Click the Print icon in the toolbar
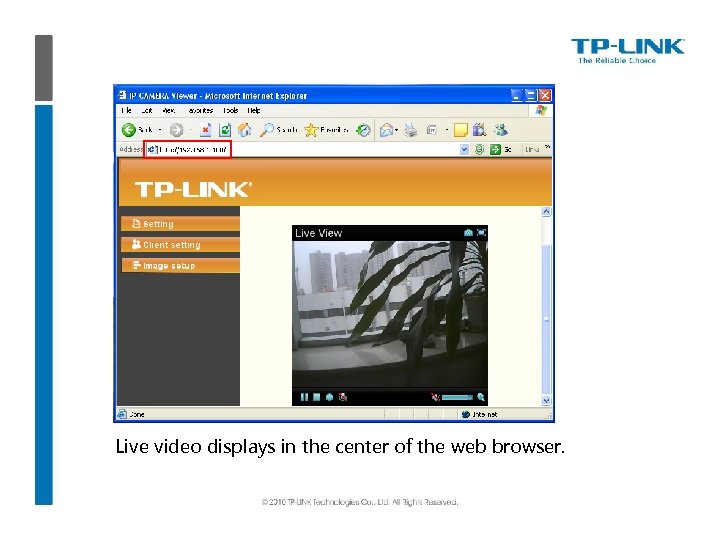 [411, 130]
